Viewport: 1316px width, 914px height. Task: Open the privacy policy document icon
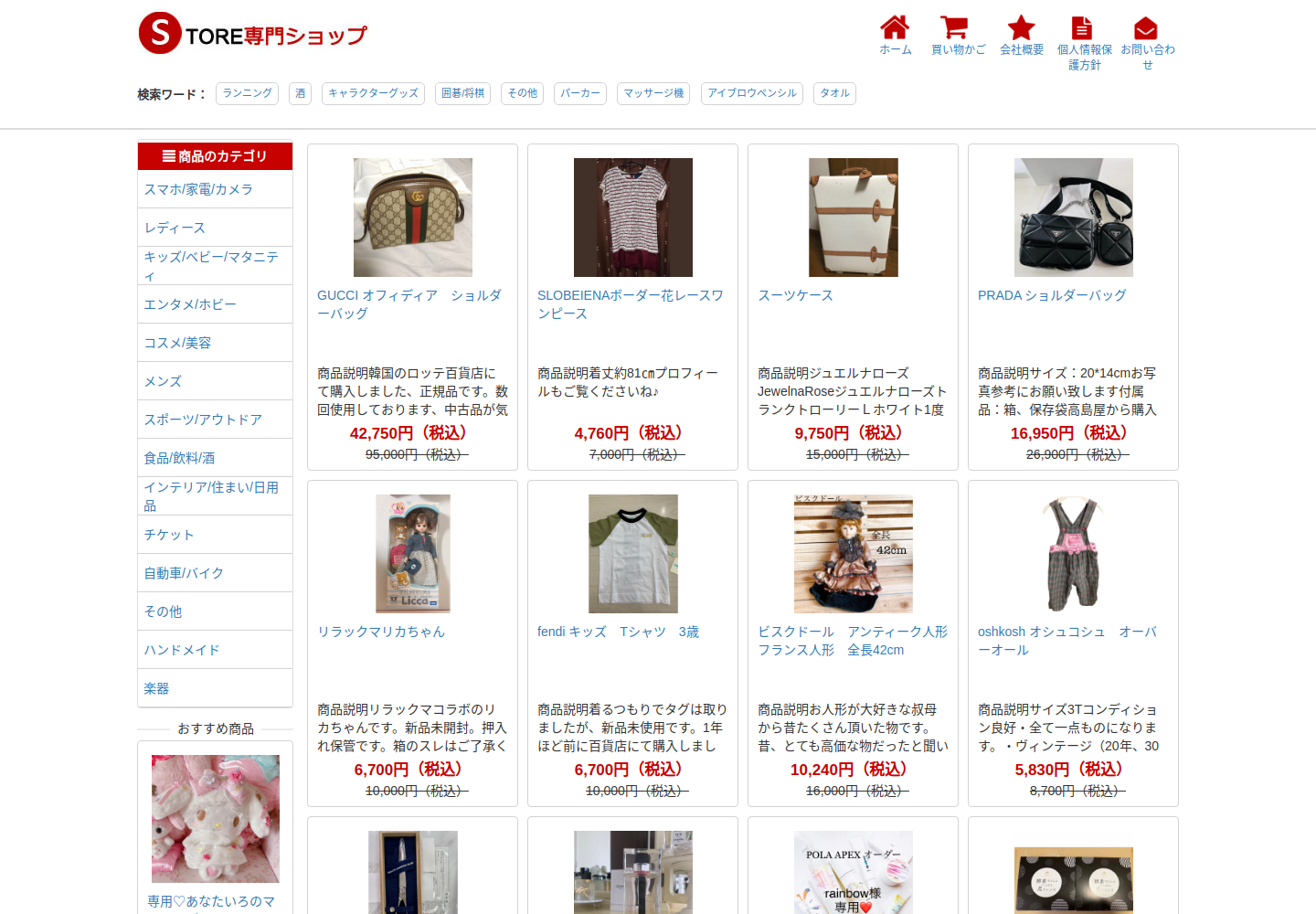[1082, 27]
